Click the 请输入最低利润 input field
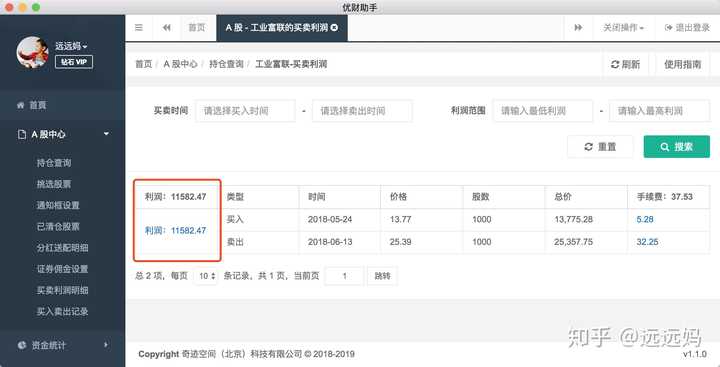Viewport: 720px width, 367px height. coord(543,111)
